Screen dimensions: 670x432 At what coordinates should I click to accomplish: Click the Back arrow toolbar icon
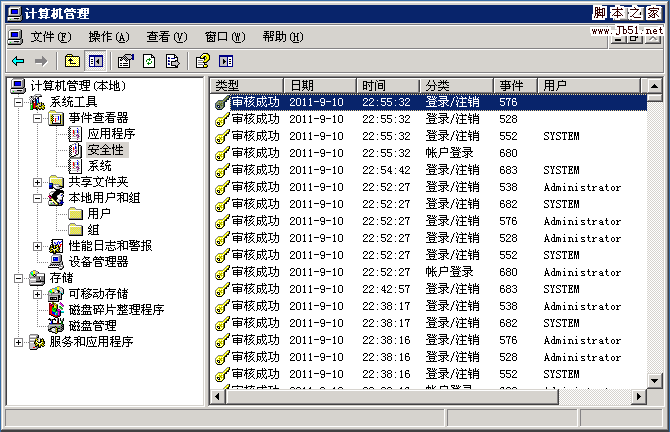[x=18, y=61]
